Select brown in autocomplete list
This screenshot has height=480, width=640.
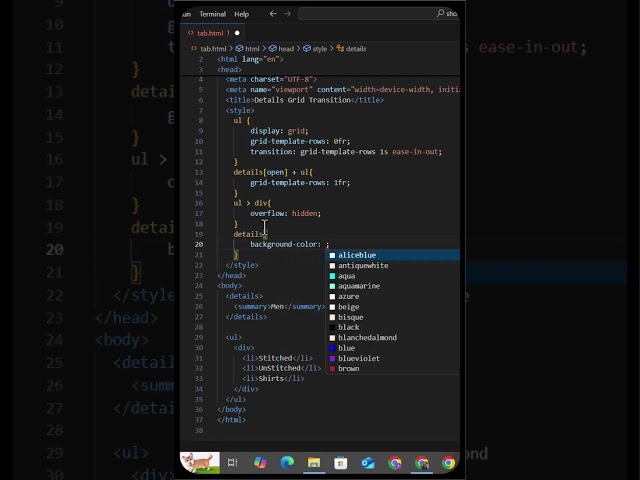pyautogui.click(x=393, y=369)
